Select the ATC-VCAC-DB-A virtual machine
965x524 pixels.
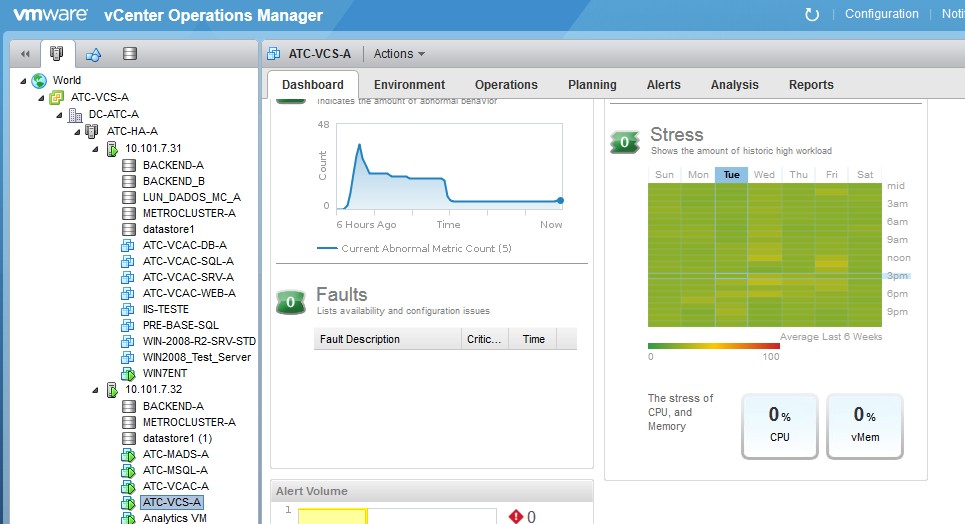(184, 245)
